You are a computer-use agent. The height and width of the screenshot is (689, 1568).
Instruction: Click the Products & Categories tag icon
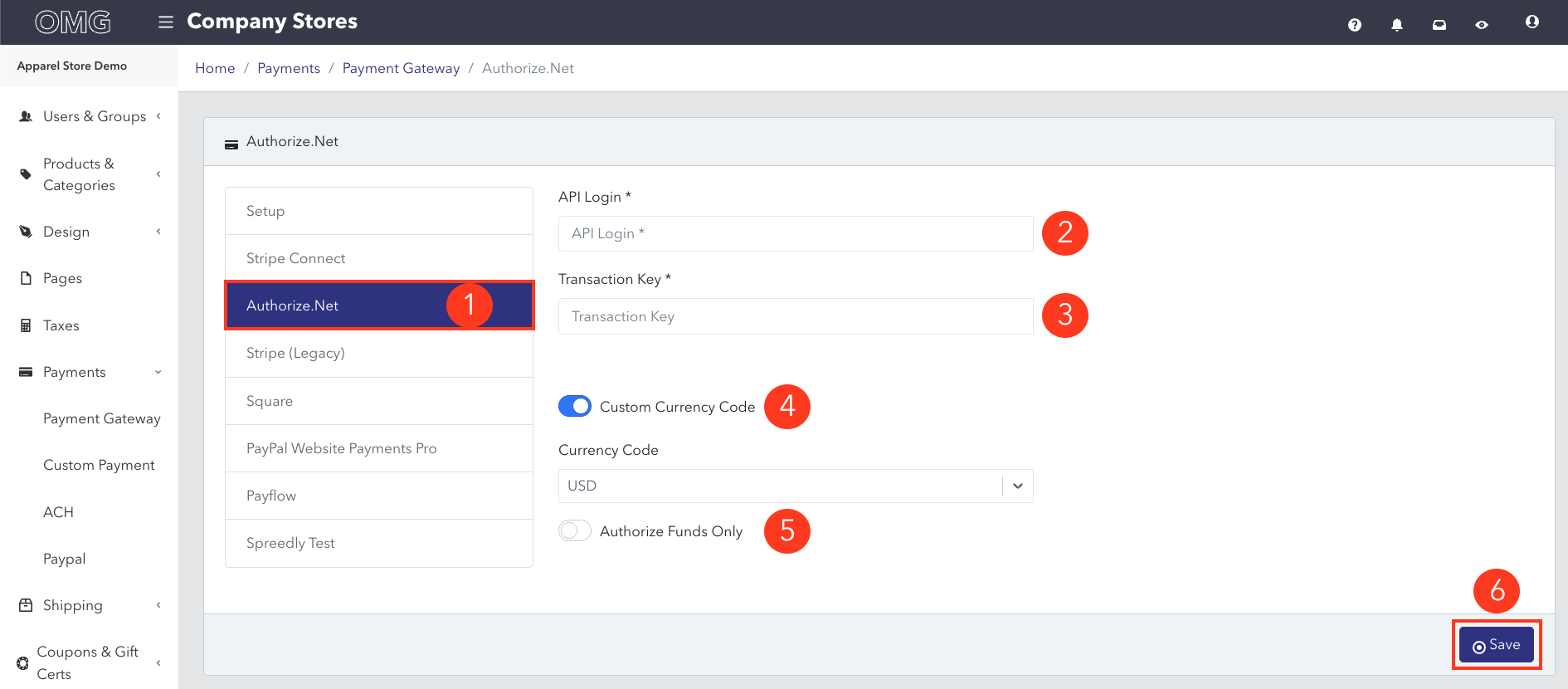coord(26,174)
